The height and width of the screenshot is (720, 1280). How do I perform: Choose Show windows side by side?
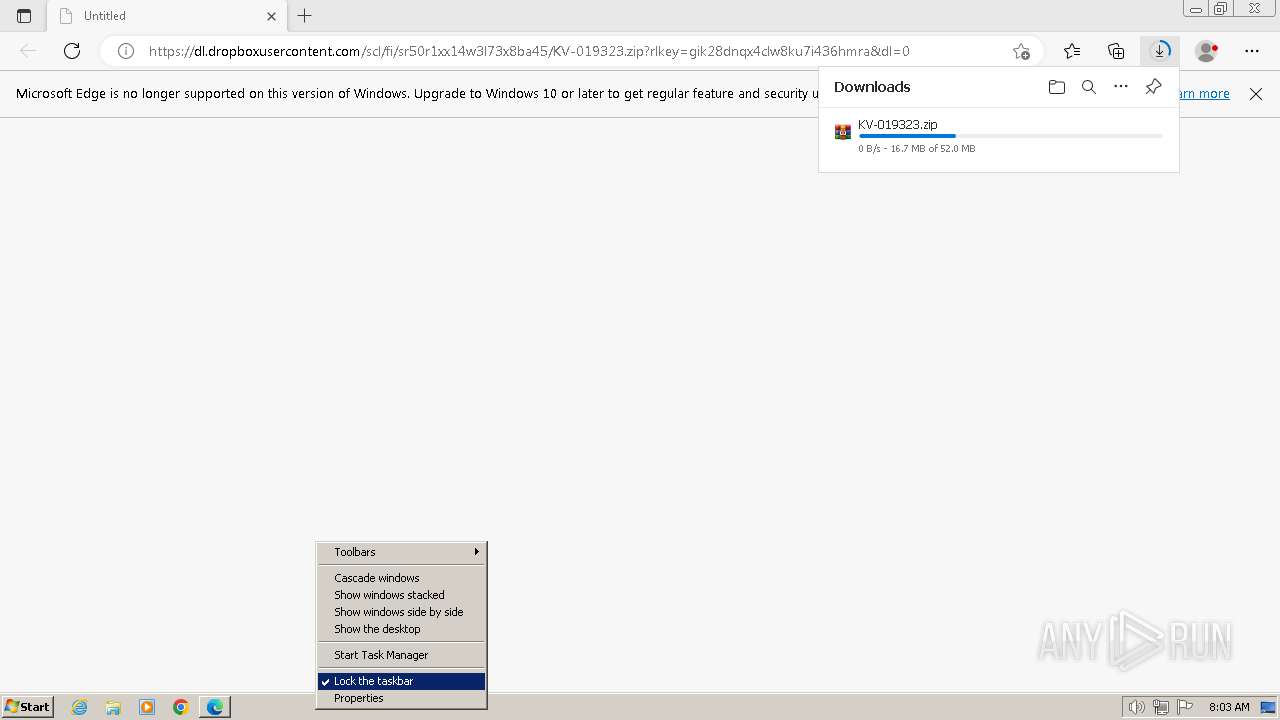tap(401, 612)
